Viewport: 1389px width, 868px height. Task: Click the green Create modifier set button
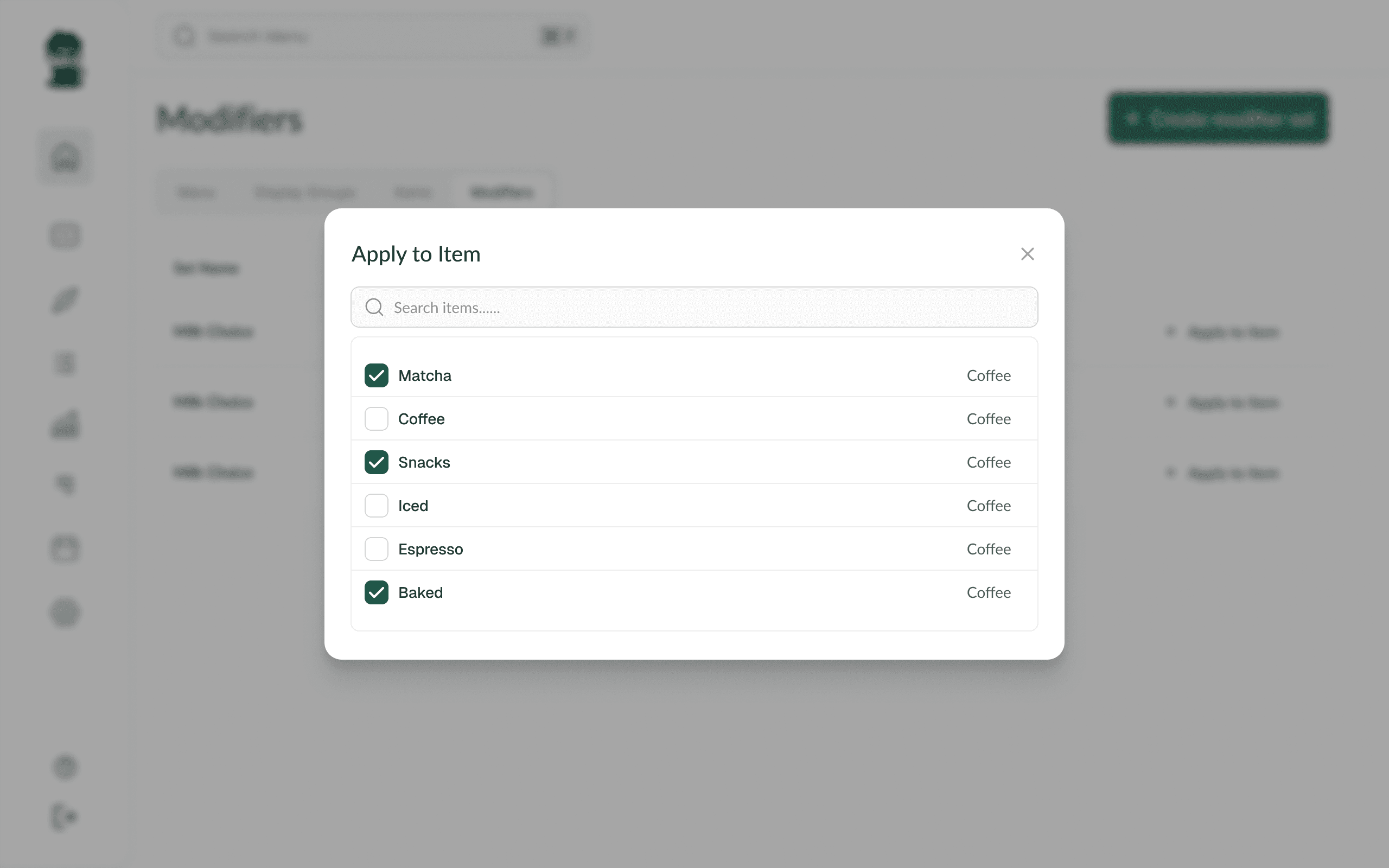pyautogui.click(x=1218, y=118)
